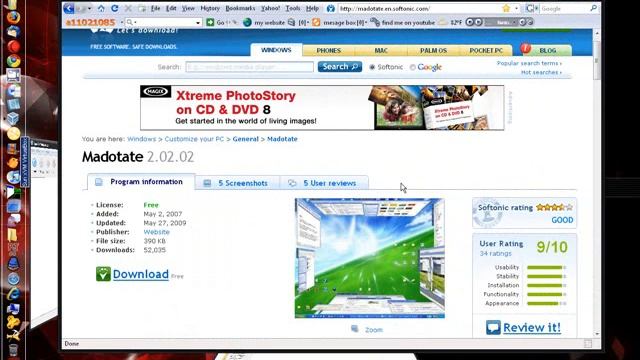The width and height of the screenshot is (640, 360).
Task: Switch to the POCKET PC tab
Action: tap(486, 51)
